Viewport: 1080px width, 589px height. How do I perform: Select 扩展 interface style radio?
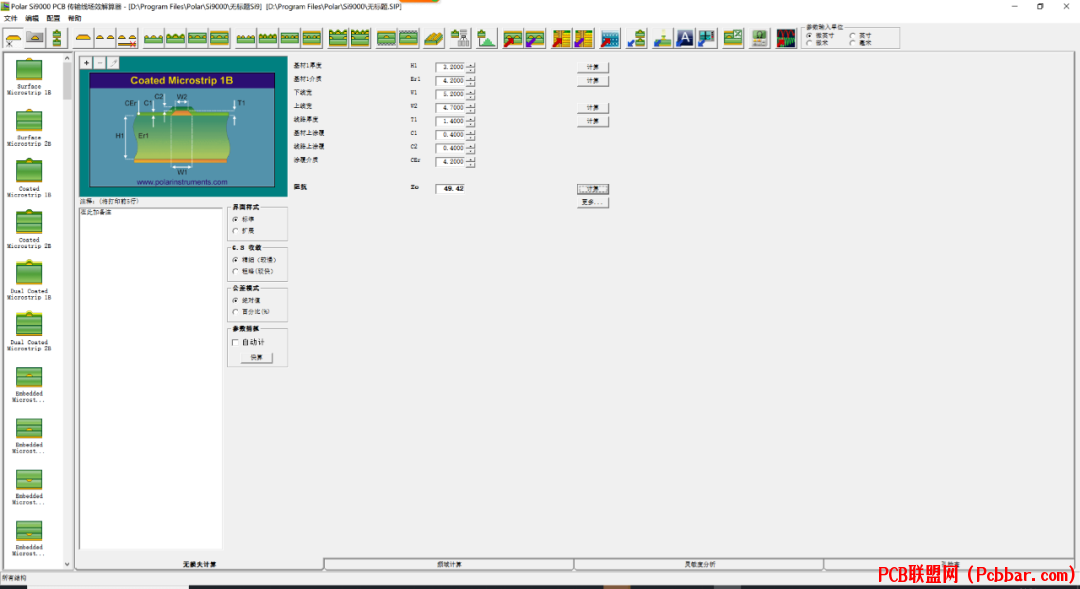tap(236, 231)
